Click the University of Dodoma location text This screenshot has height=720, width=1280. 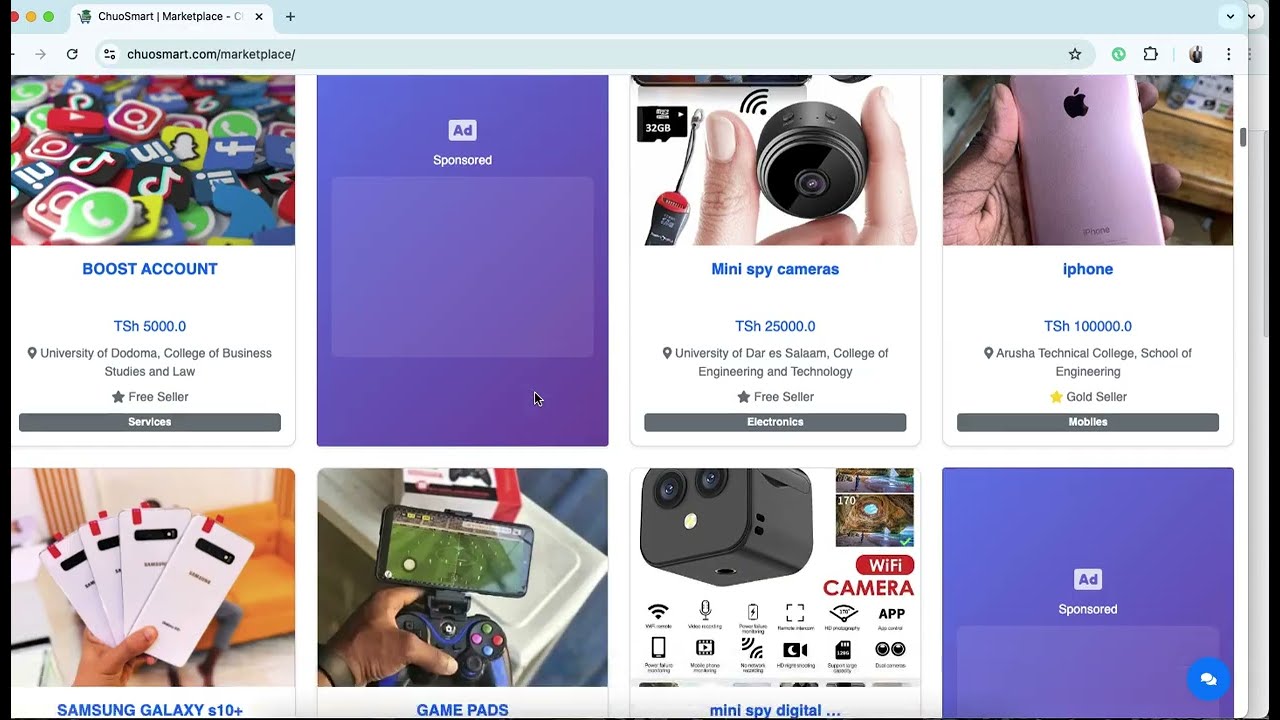tap(157, 362)
